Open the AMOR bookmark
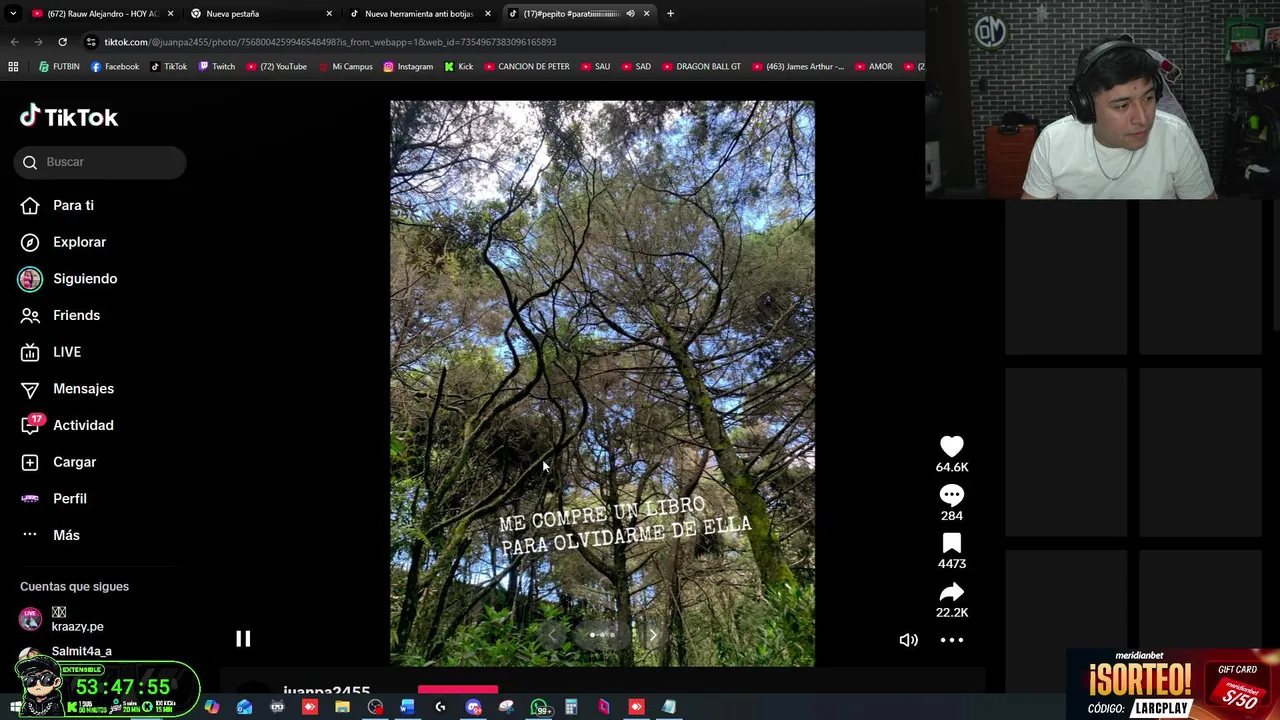The height and width of the screenshot is (720, 1280). [873, 67]
